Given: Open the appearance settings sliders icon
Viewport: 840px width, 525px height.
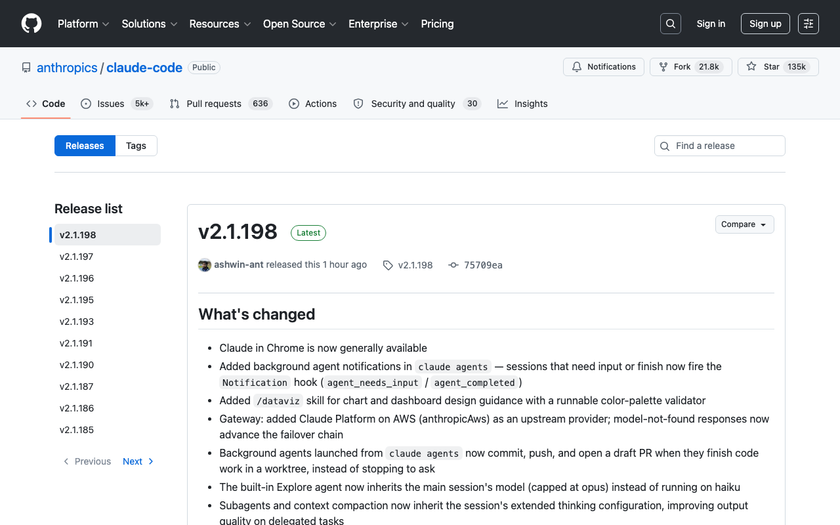Looking at the screenshot, I should pos(808,24).
